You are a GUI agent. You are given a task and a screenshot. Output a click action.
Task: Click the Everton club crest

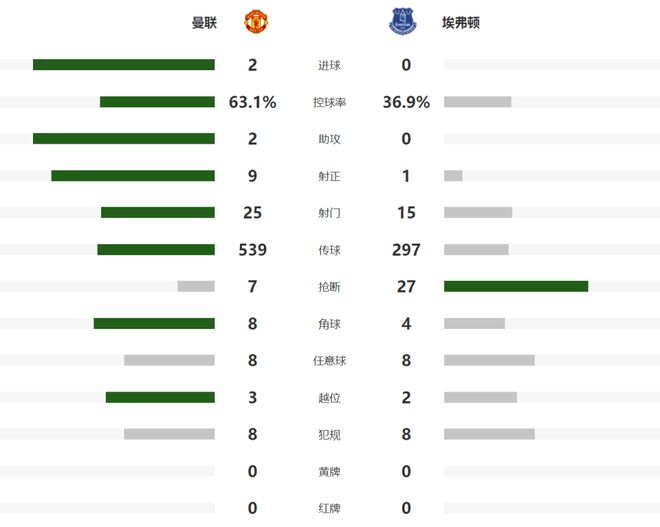pyautogui.click(x=401, y=21)
